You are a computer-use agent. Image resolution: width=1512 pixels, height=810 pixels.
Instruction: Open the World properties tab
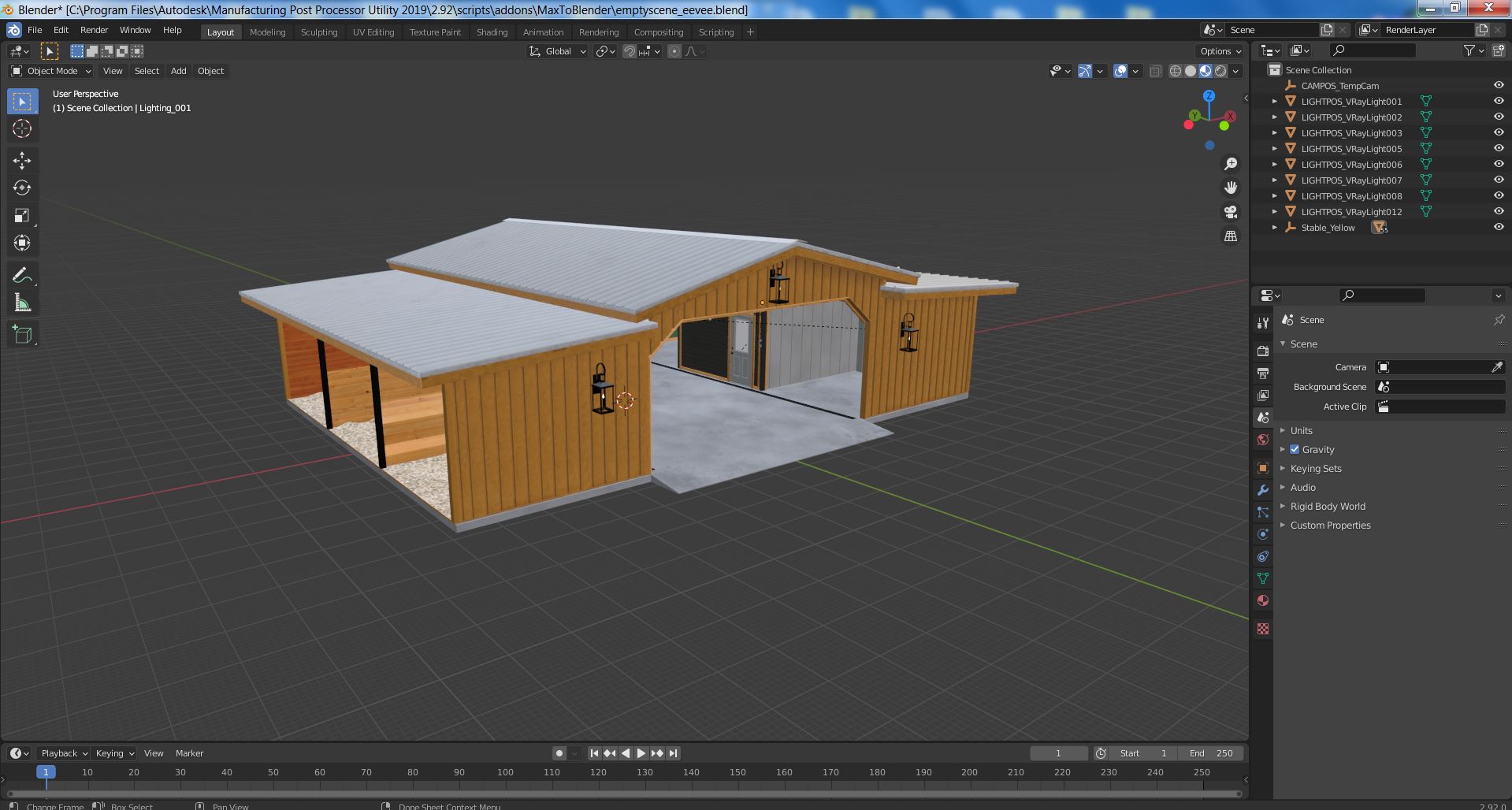point(1263,440)
